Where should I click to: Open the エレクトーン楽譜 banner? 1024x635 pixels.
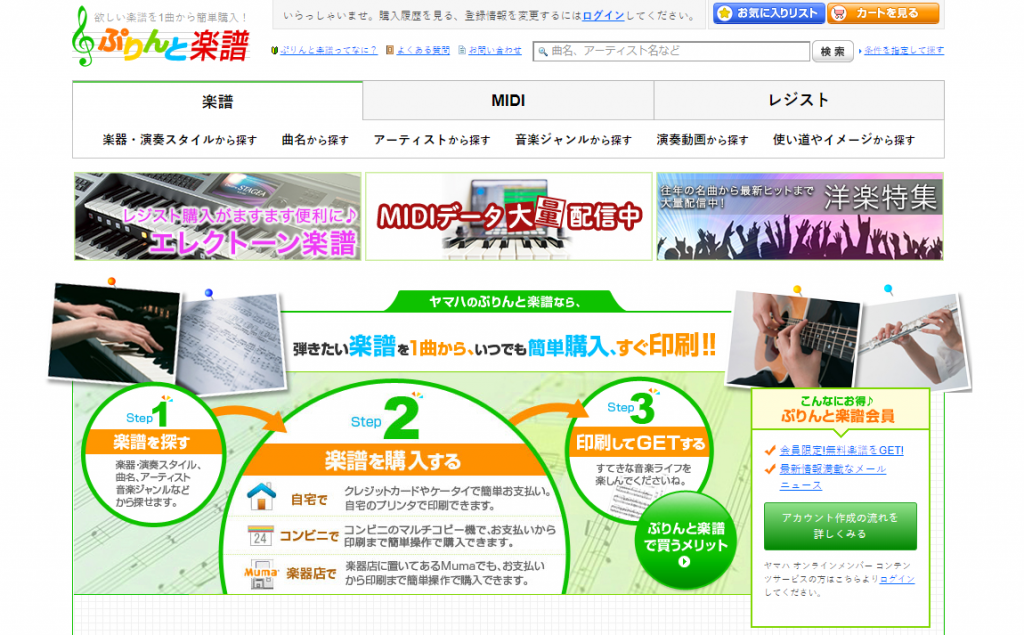coord(217,216)
